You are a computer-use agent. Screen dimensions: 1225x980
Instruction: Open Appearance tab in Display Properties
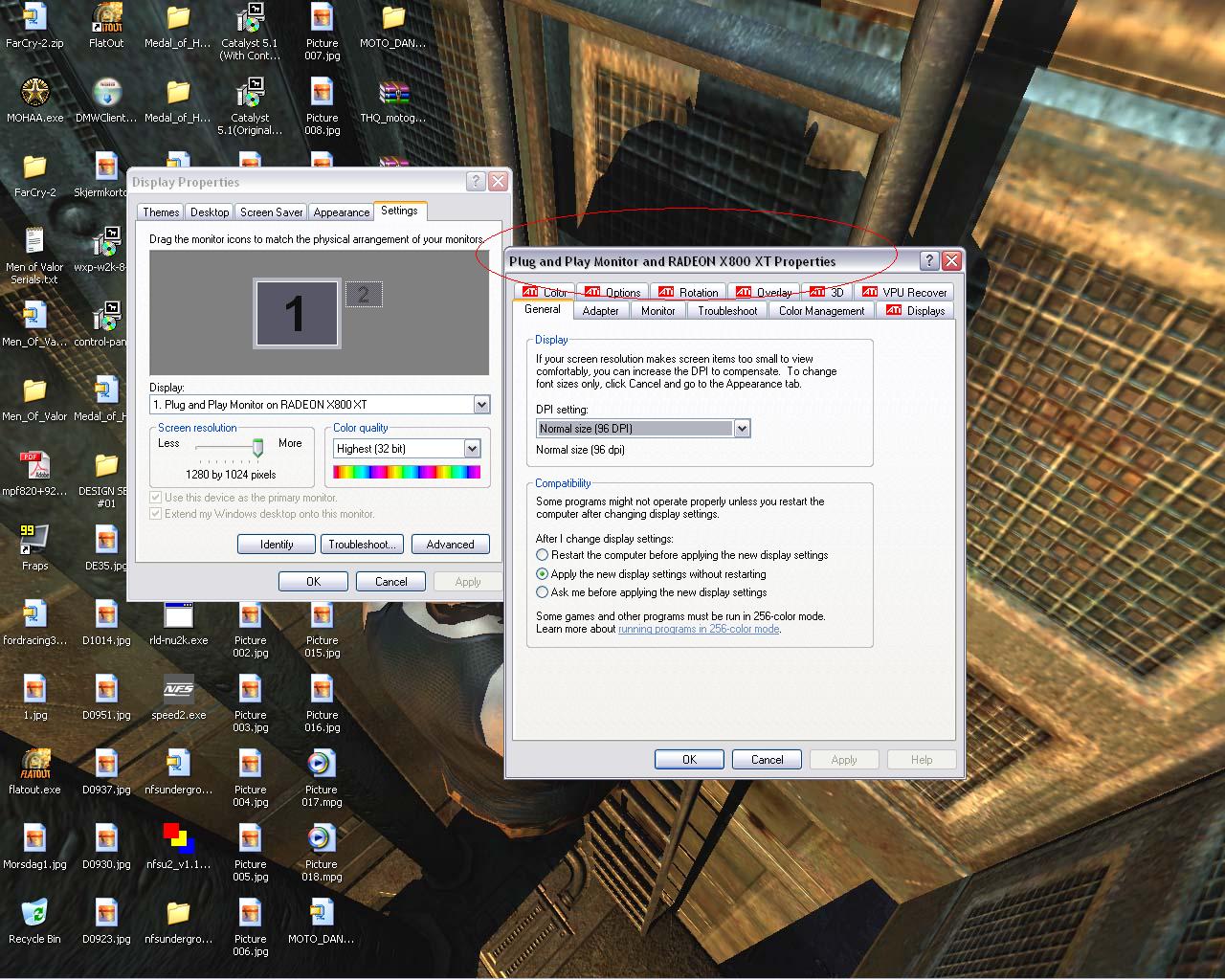click(x=341, y=212)
